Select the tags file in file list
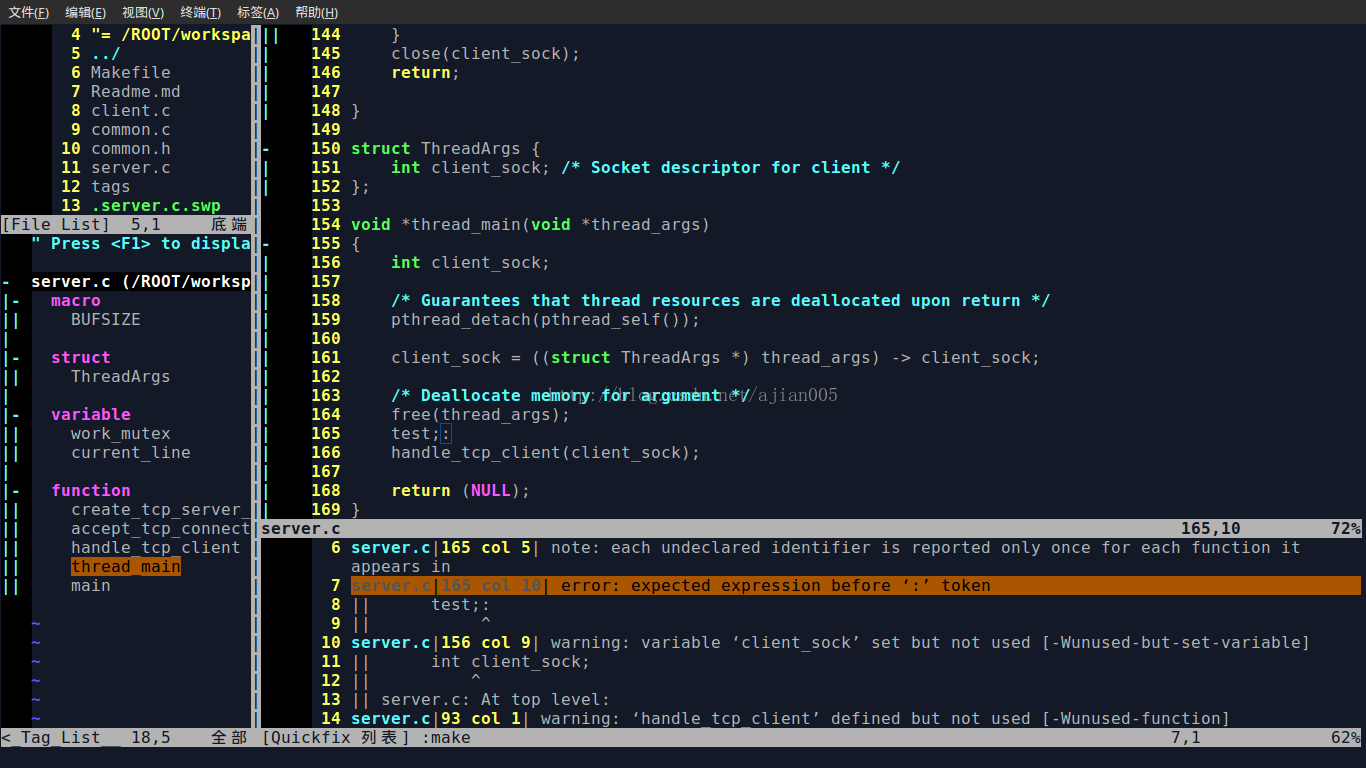Viewport: 1366px width, 768px height. click(x=111, y=187)
